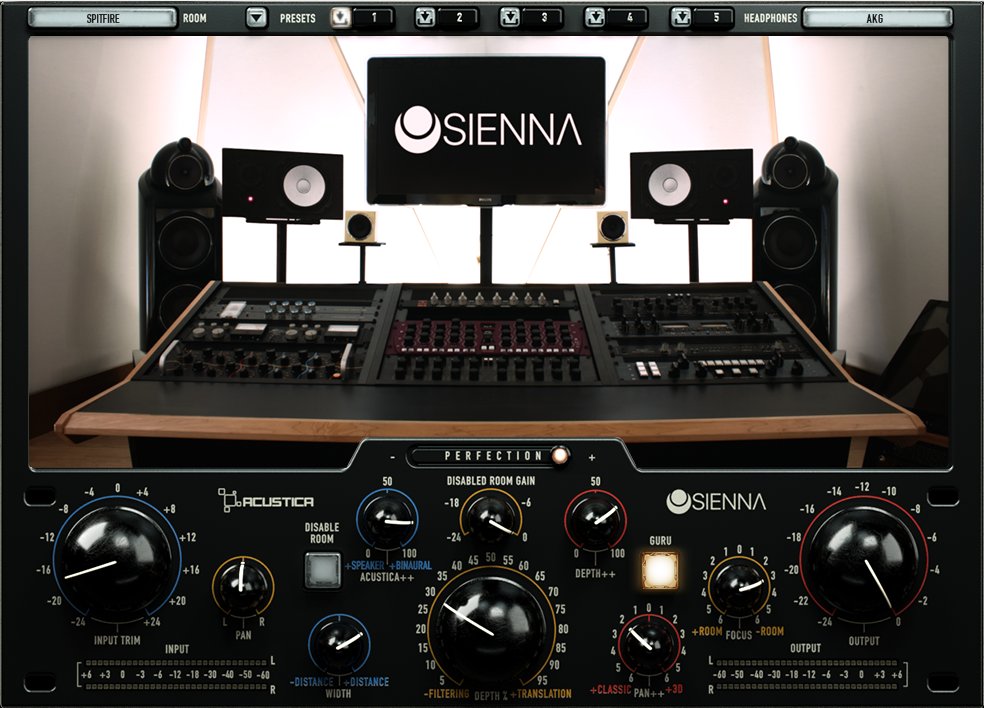This screenshot has height=708, width=984.
Task: Click the HEADPHONES label
Action: 770,18
